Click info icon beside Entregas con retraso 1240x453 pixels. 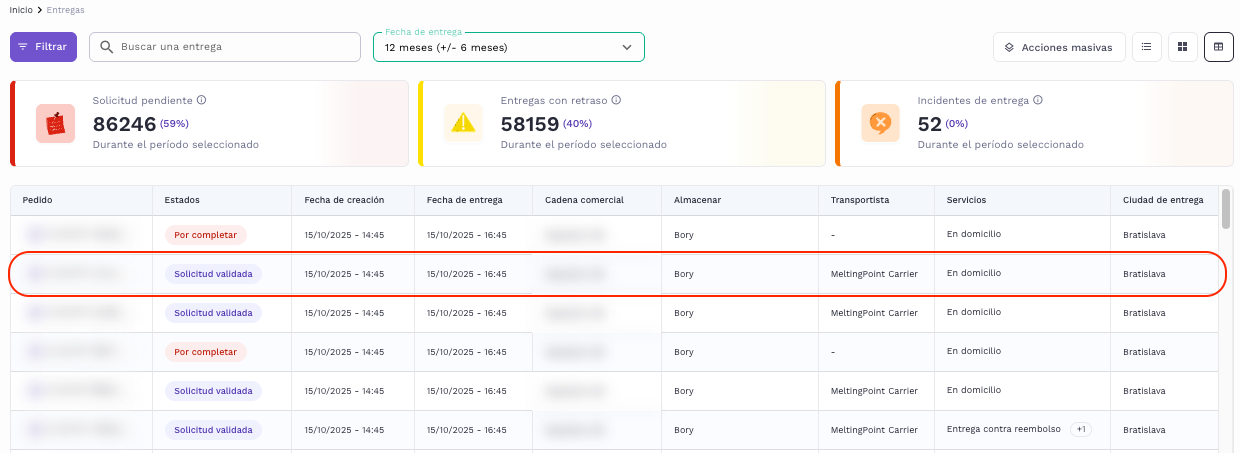(x=616, y=100)
